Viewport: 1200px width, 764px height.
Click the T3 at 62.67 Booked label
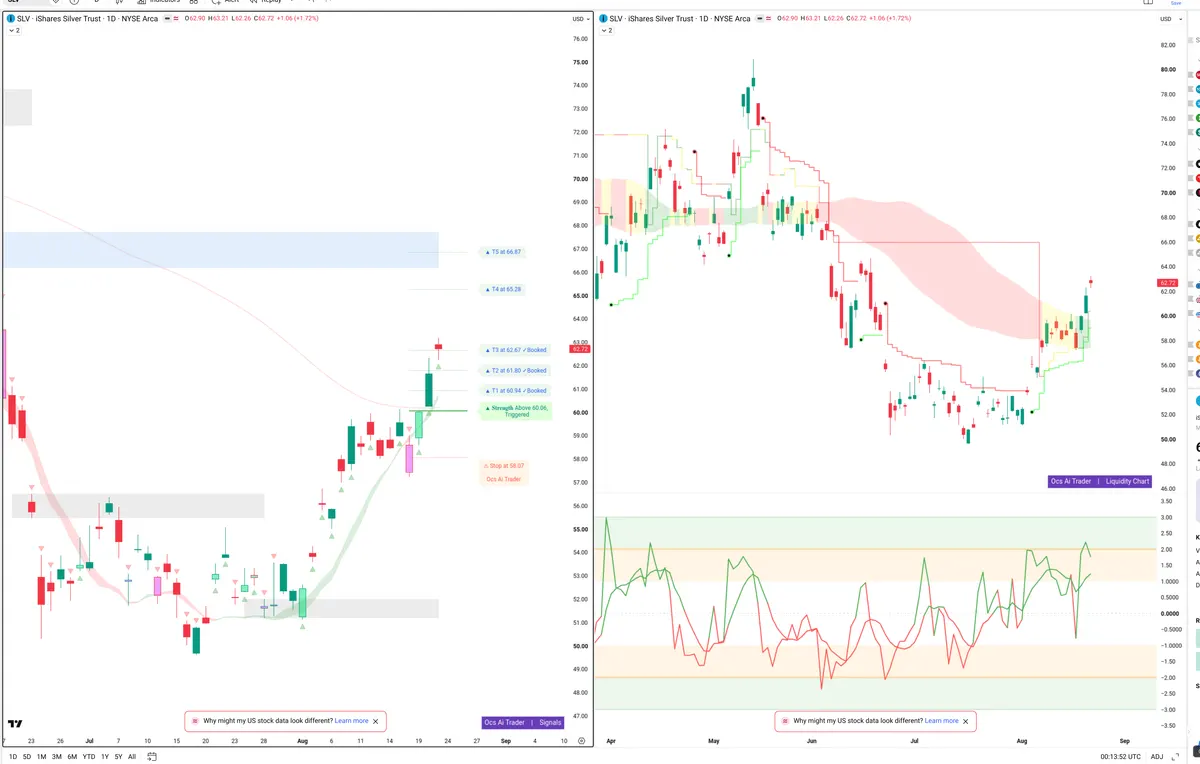pos(515,350)
